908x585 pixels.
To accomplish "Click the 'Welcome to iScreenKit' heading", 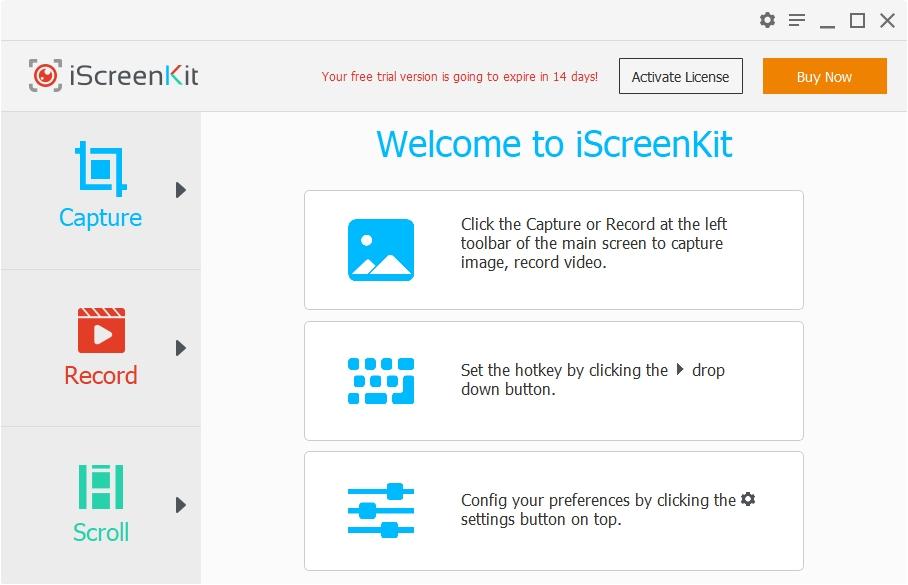I will click(x=554, y=144).
